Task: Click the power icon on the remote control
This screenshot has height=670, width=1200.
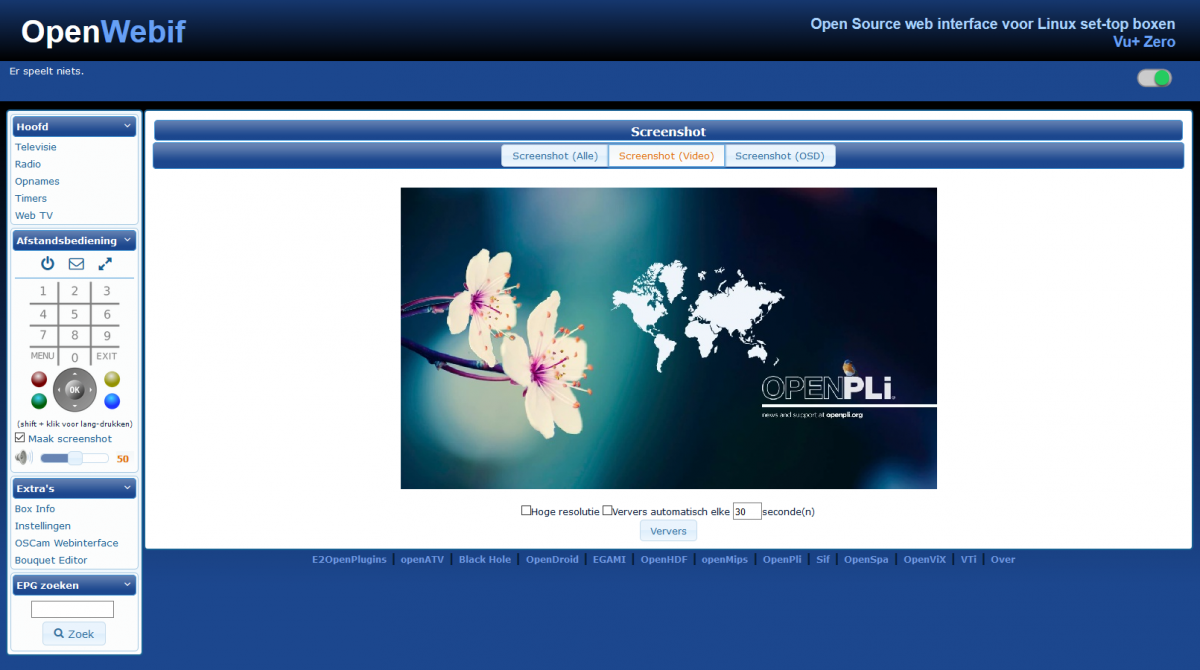Action: coord(46,263)
